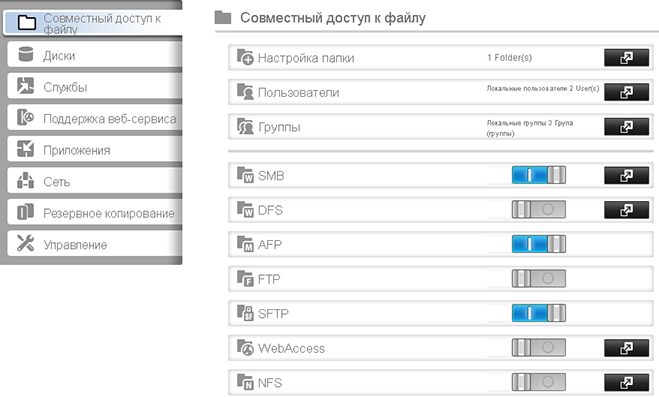659x397 pixels.
Task: Open the Поддержка веб-сервиса section
Action: [95, 118]
